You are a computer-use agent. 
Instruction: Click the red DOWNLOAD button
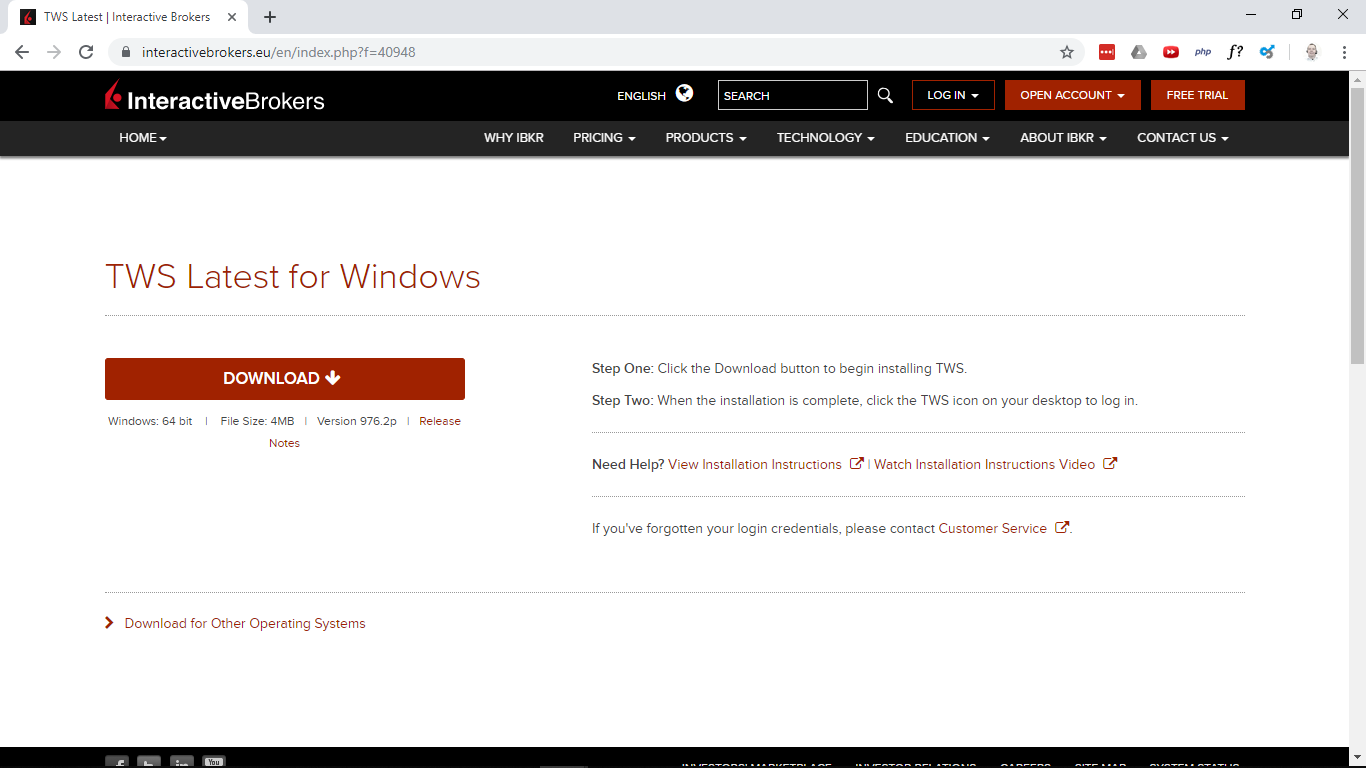tap(285, 379)
